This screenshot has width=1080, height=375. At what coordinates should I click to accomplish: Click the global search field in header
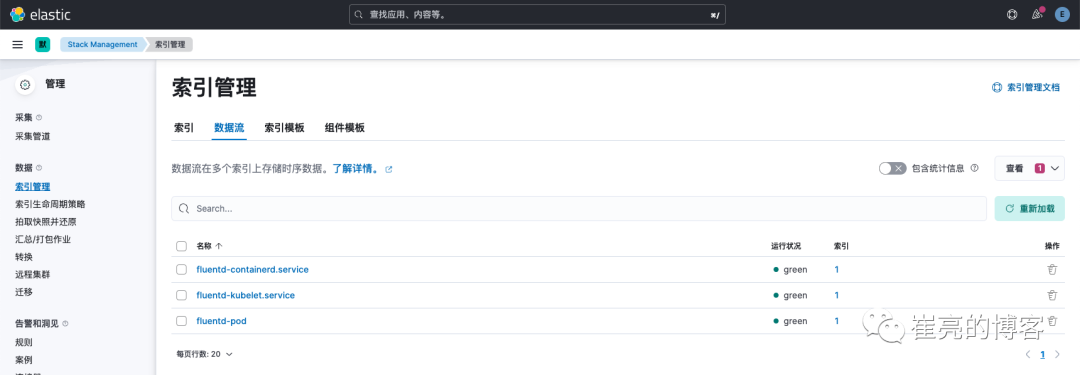point(537,14)
